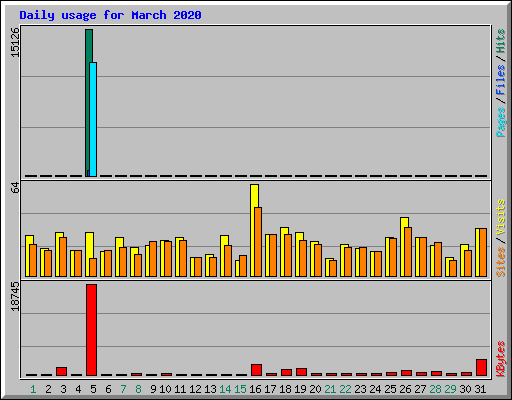This screenshot has height=400, width=512.
Task: Click the 'Daily usage for March 2020' title
Action: pyautogui.click(x=110, y=15)
